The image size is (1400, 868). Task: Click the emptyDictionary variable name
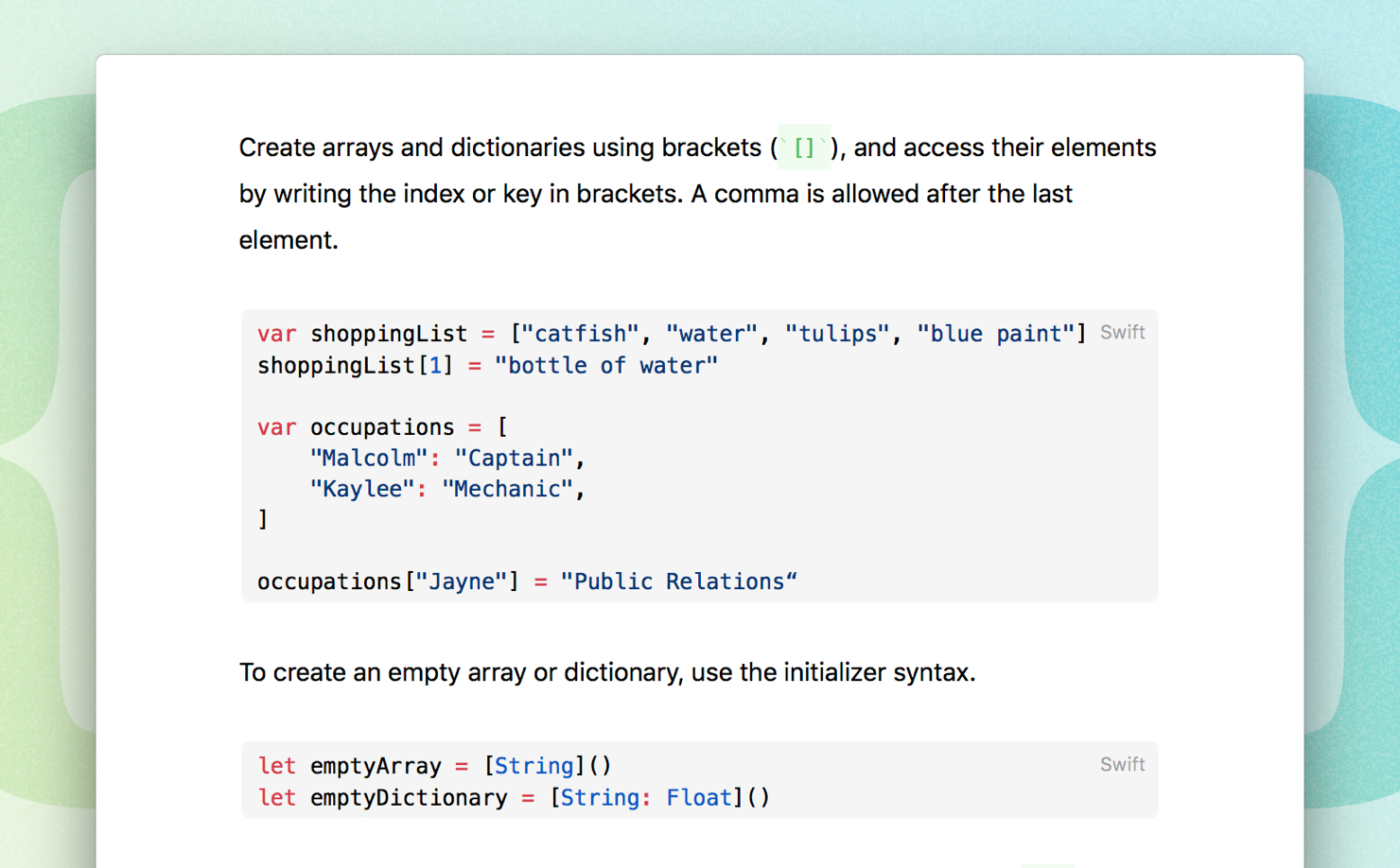409,797
